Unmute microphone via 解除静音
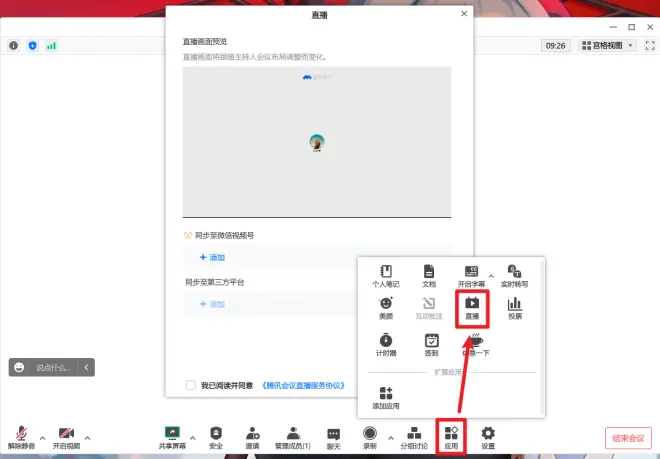Image resolution: width=660 pixels, height=459 pixels. pyautogui.click(x=21, y=438)
